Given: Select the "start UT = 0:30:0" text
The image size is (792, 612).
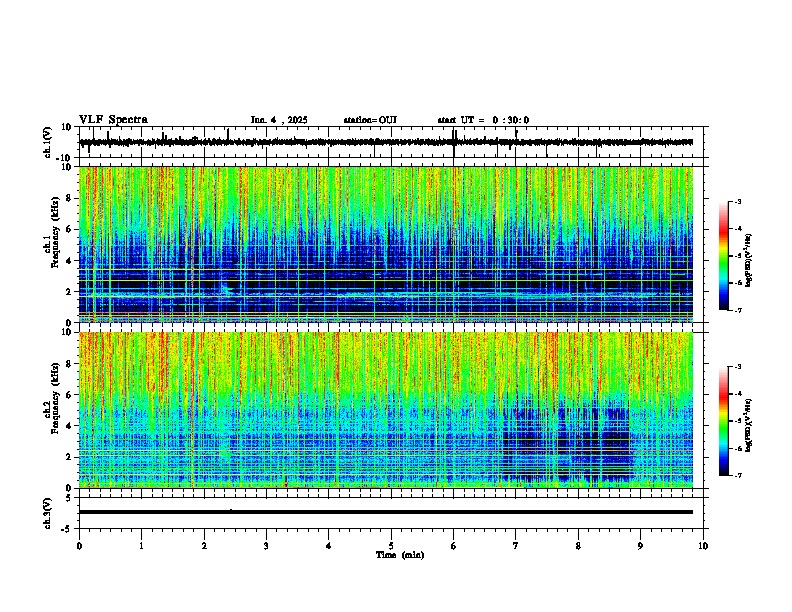Looking at the screenshot, I should pos(483,120).
